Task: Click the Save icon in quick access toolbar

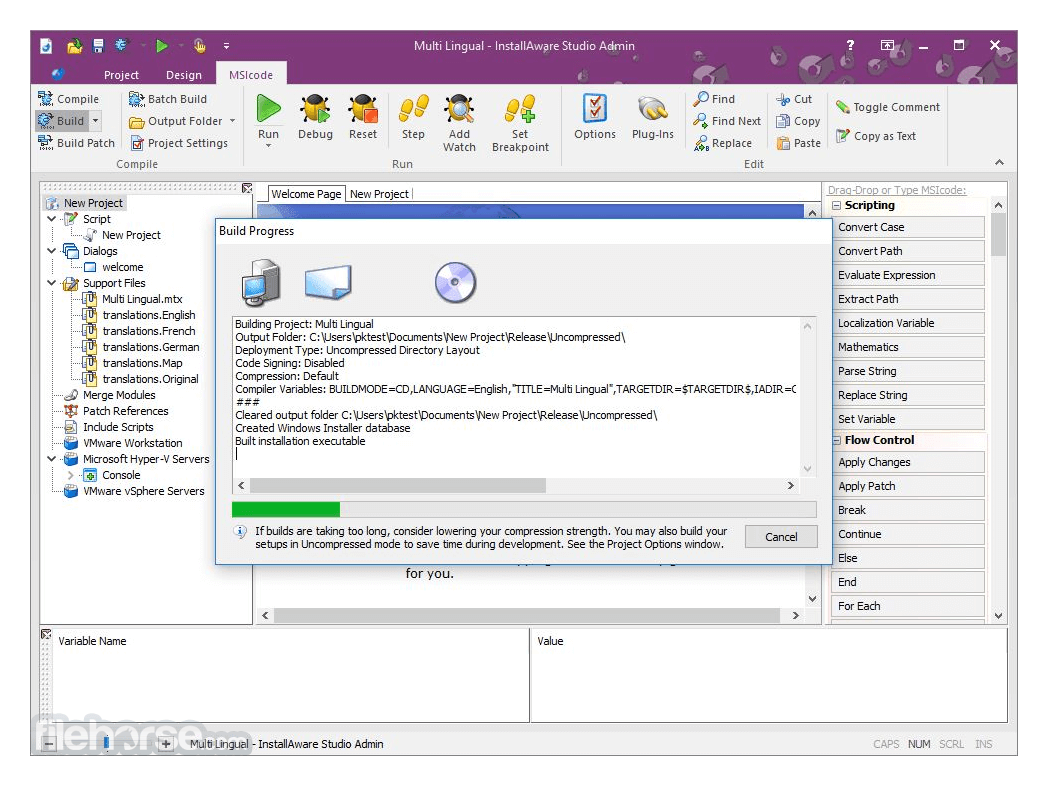Action: 98,45
